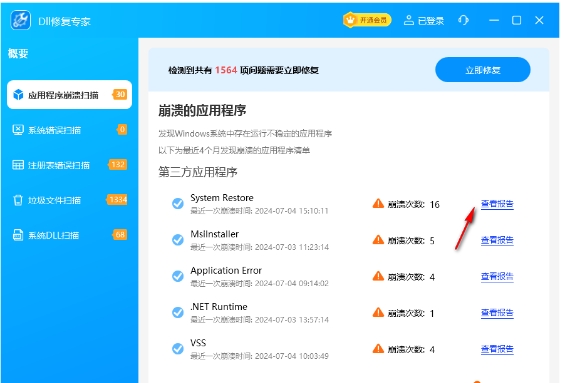Click the 立即修复 button
The image size is (578, 383).
pyautogui.click(x=483, y=70)
